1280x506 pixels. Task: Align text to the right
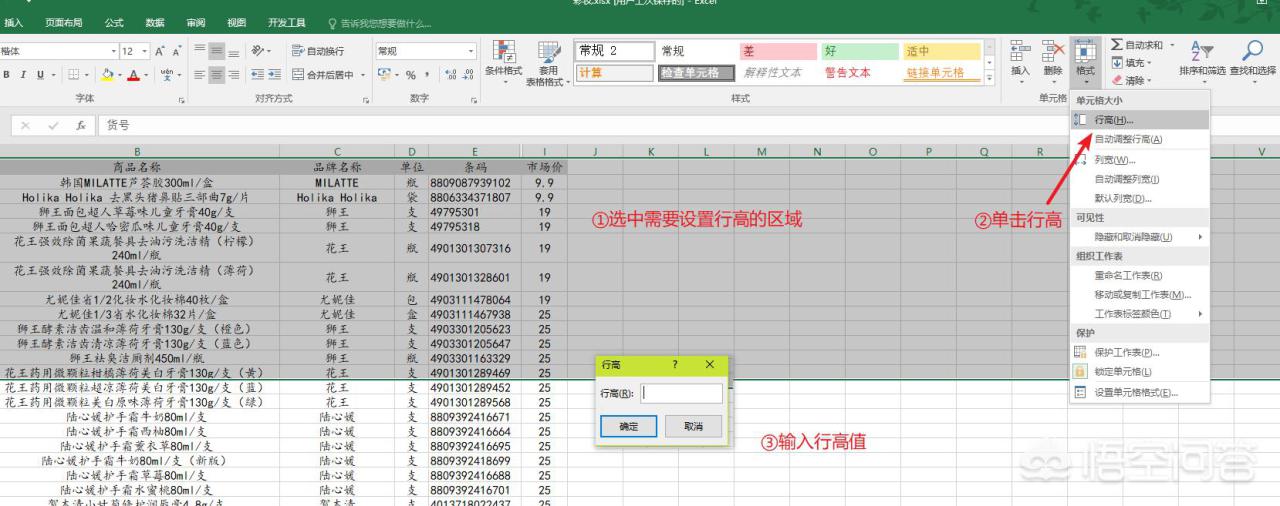pyautogui.click(x=234, y=75)
